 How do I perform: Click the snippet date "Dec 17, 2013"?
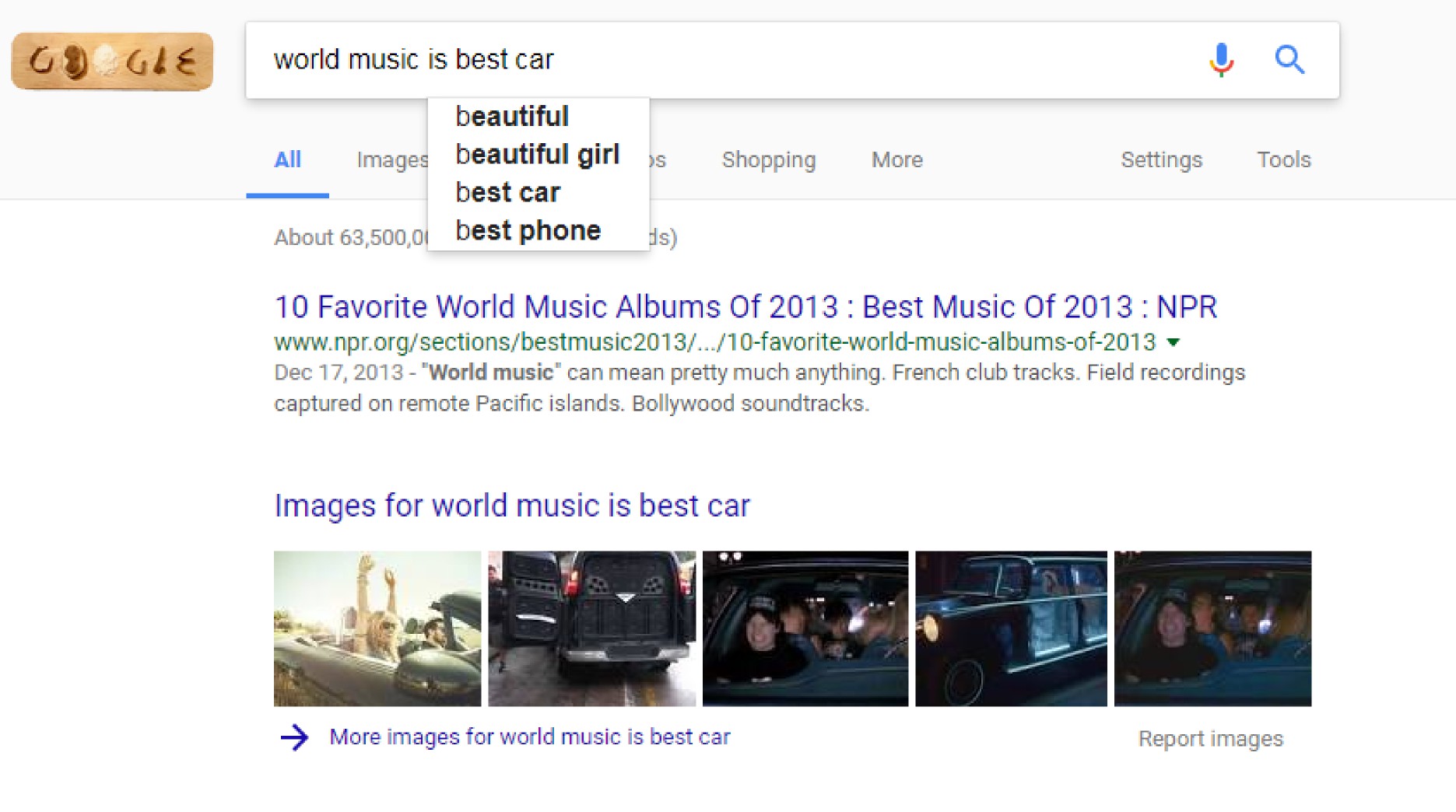339,373
